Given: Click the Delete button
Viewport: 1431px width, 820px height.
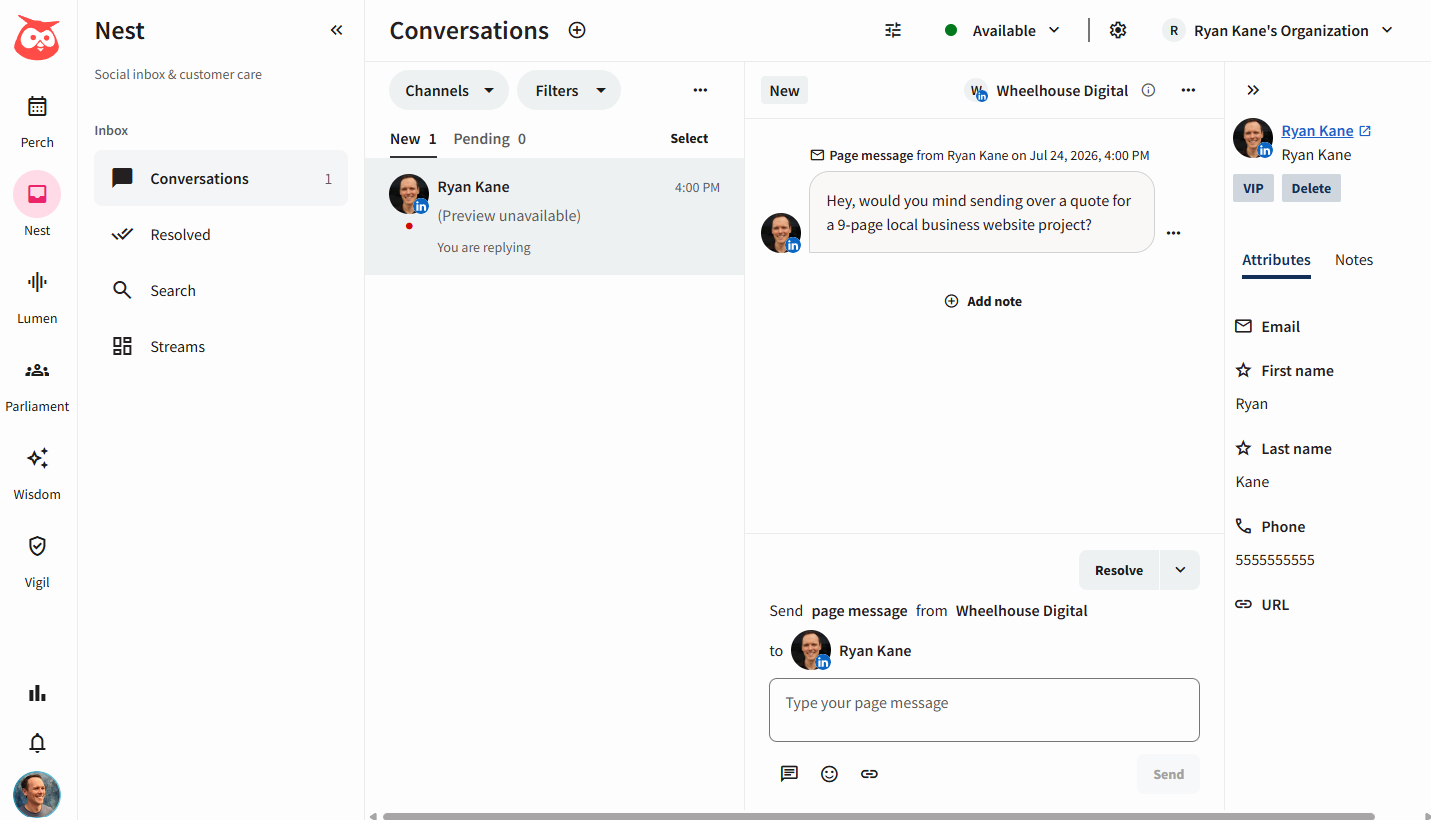Looking at the screenshot, I should pyautogui.click(x=1311, y=188).
